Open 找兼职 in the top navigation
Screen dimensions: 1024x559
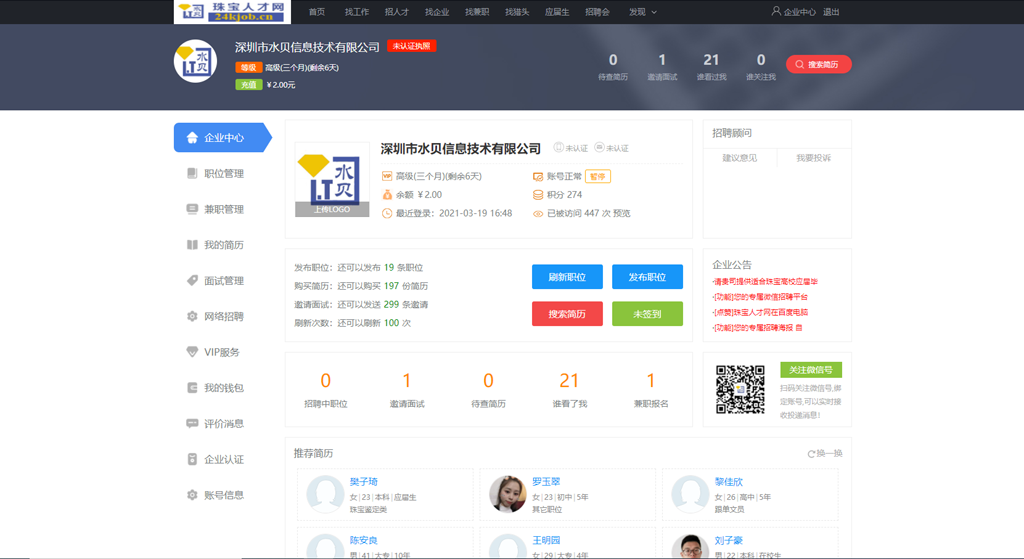click(477, 12)
